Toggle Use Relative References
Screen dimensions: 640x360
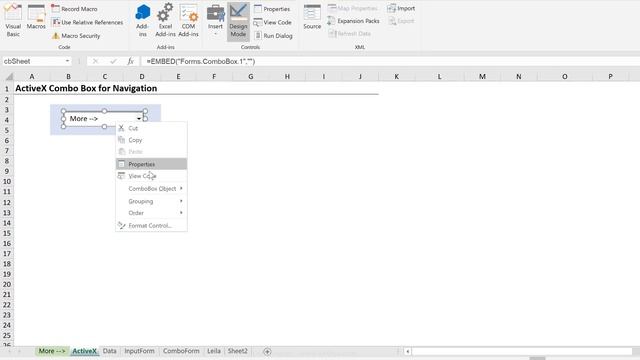point(87,22)
